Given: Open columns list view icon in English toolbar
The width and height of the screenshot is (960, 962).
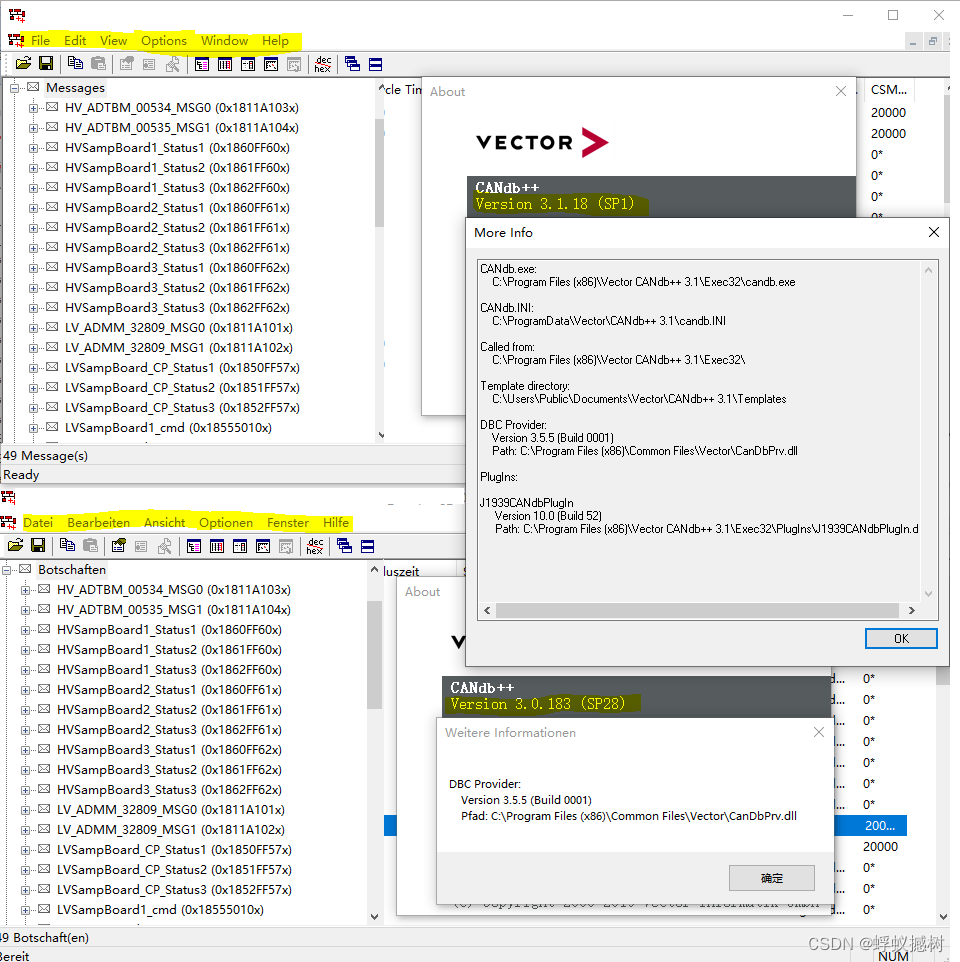Looking at the screenshot, I should 225,64.
